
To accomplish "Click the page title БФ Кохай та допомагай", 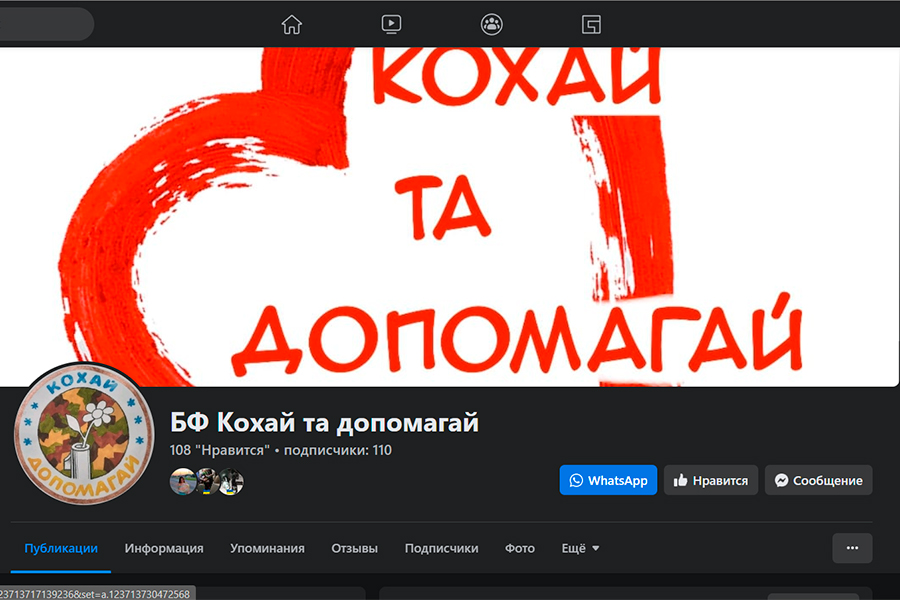I will 324,423.
